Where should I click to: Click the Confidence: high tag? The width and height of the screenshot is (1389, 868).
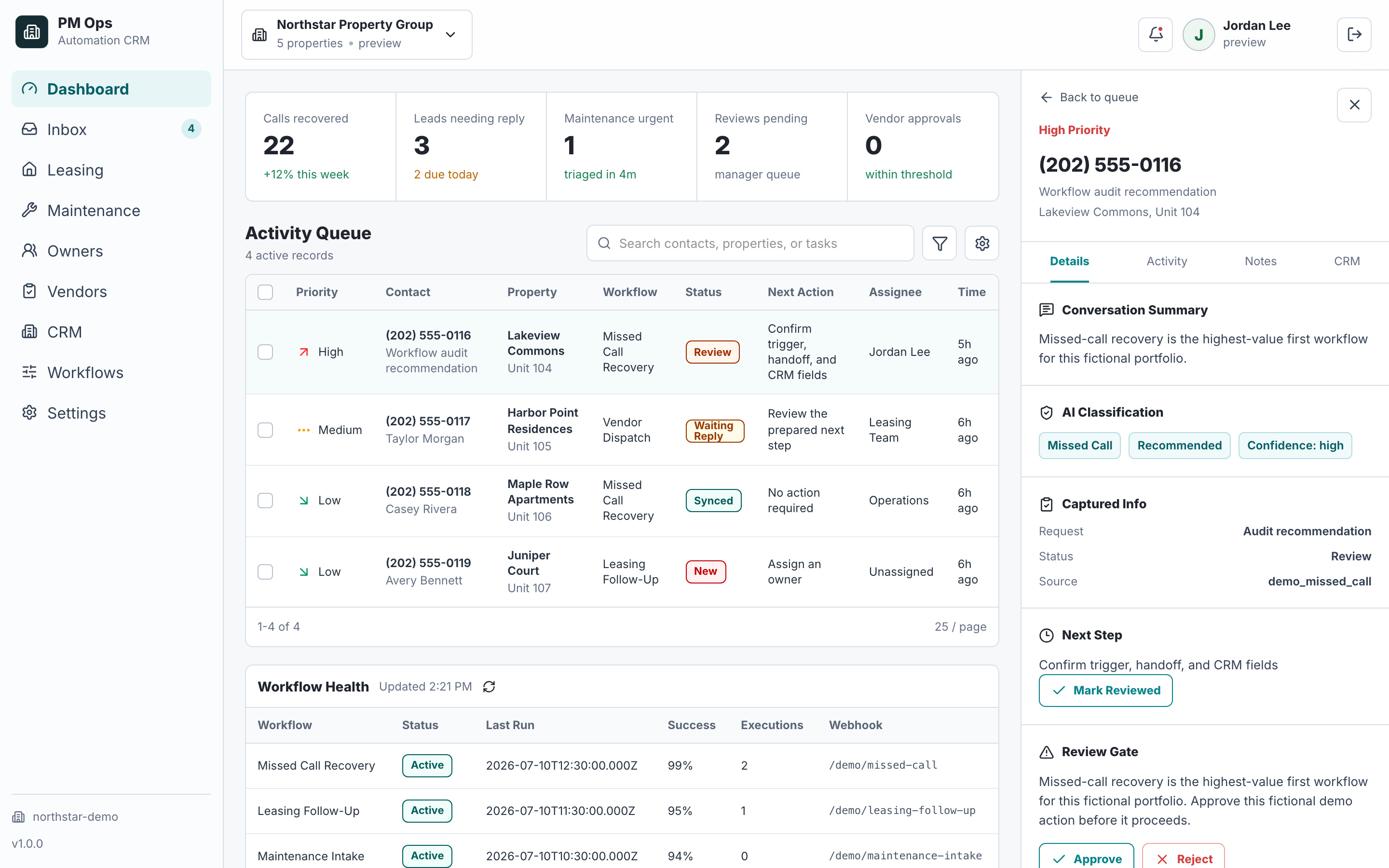tap(1295, 446)
